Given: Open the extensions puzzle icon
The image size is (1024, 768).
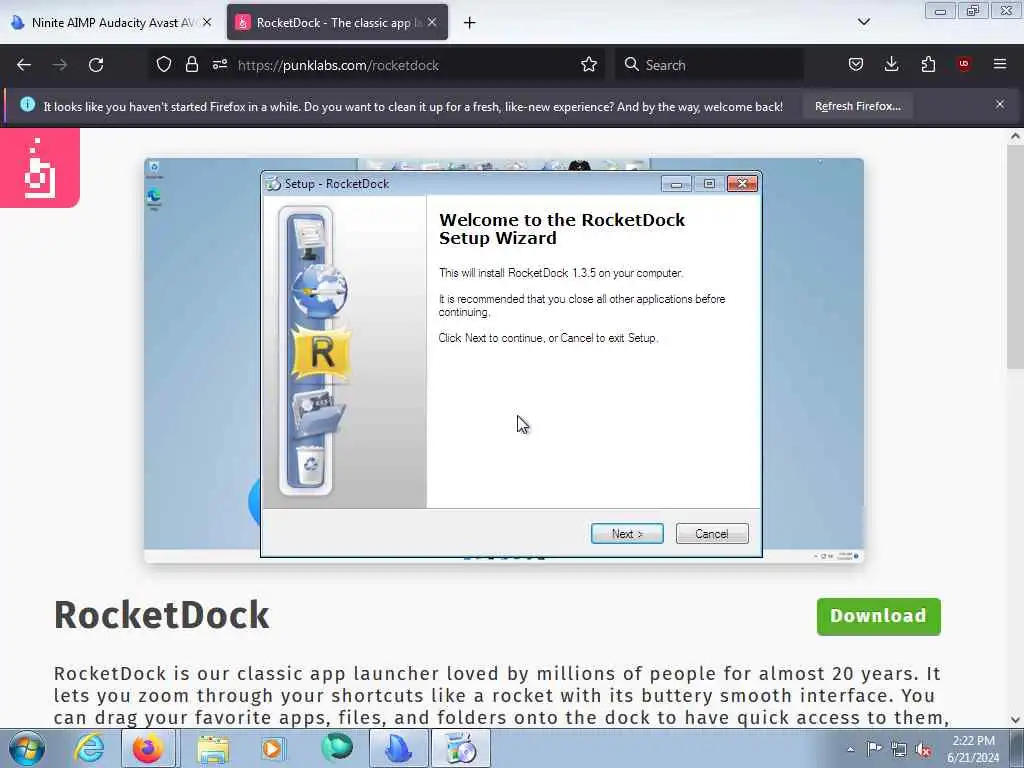Looking at the screenshot, I should 928,64.
